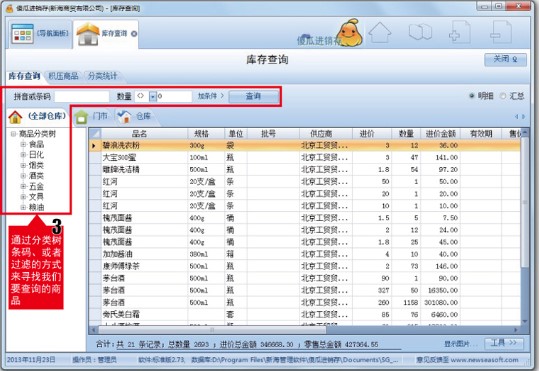Click the 2013年11月23日 date in the status bar

(31, 360)
